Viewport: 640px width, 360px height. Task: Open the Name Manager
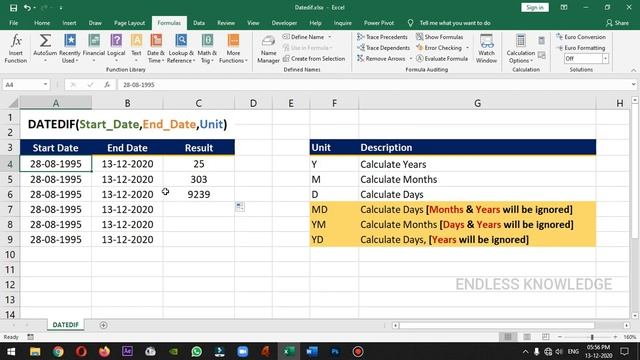click(268, 49)
